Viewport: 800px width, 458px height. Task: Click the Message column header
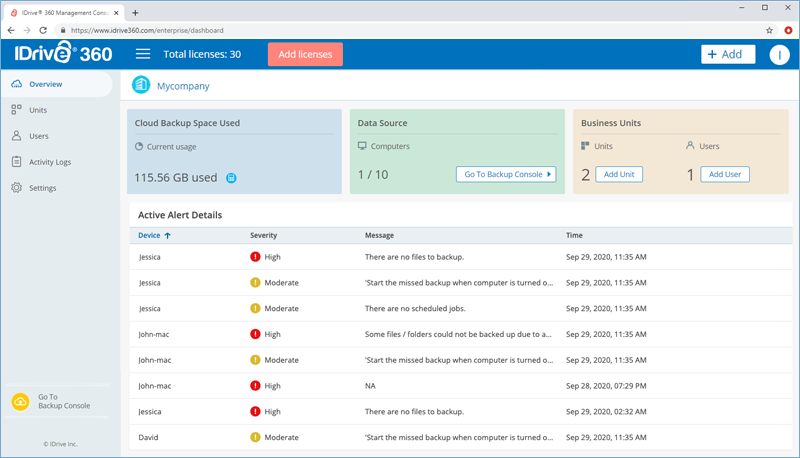click(x=379, y=236)
